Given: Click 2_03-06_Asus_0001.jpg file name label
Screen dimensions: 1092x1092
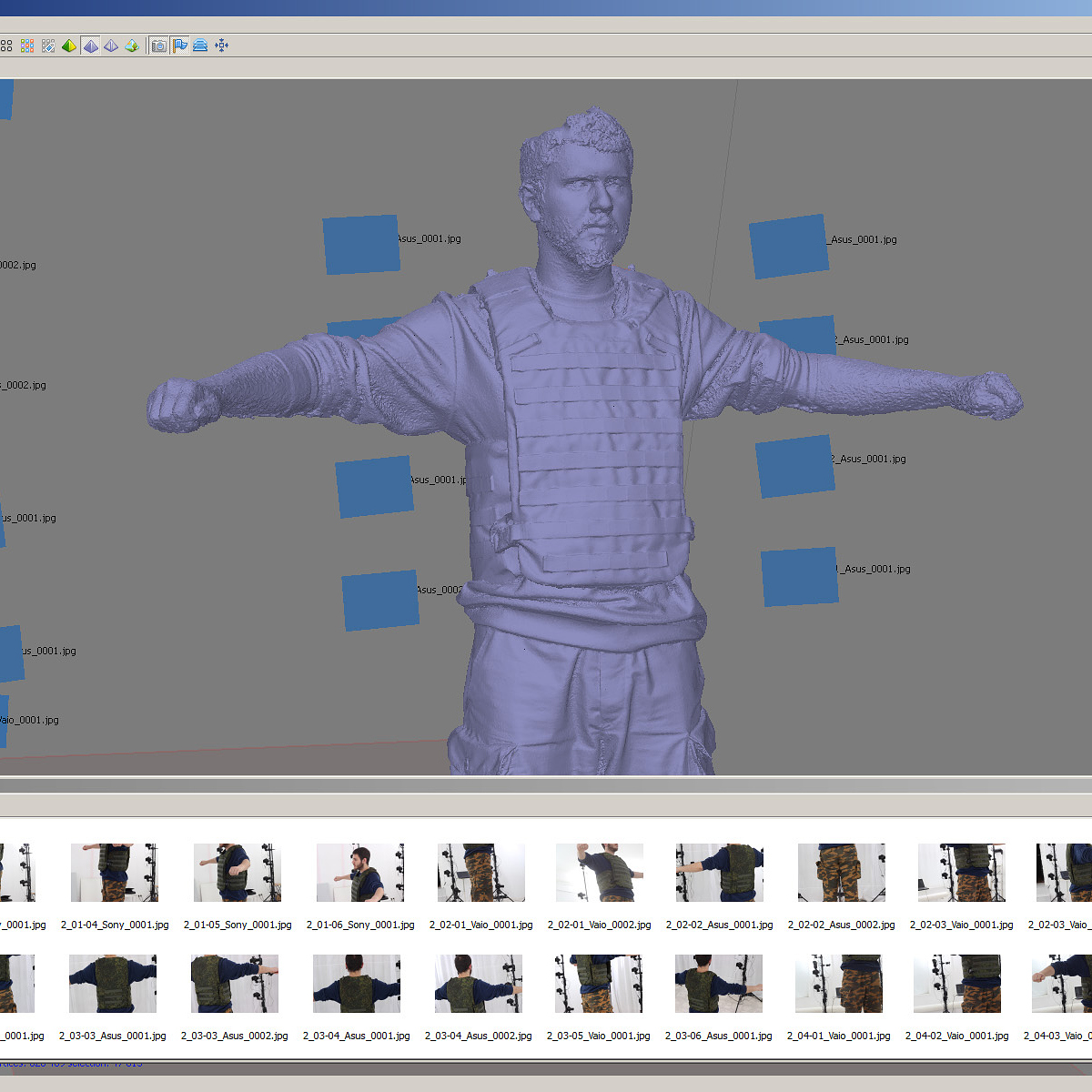Looking at the screenshot, I should [718, 1036].
